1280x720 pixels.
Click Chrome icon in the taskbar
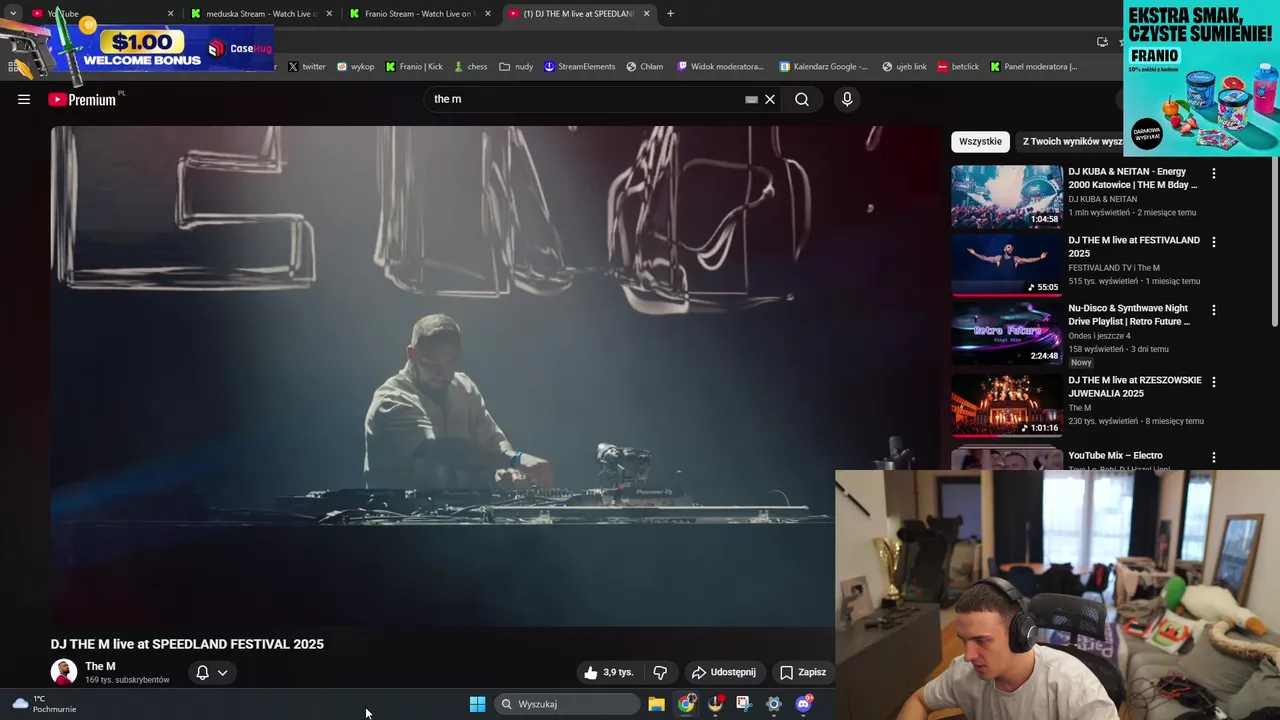[686, 704]
